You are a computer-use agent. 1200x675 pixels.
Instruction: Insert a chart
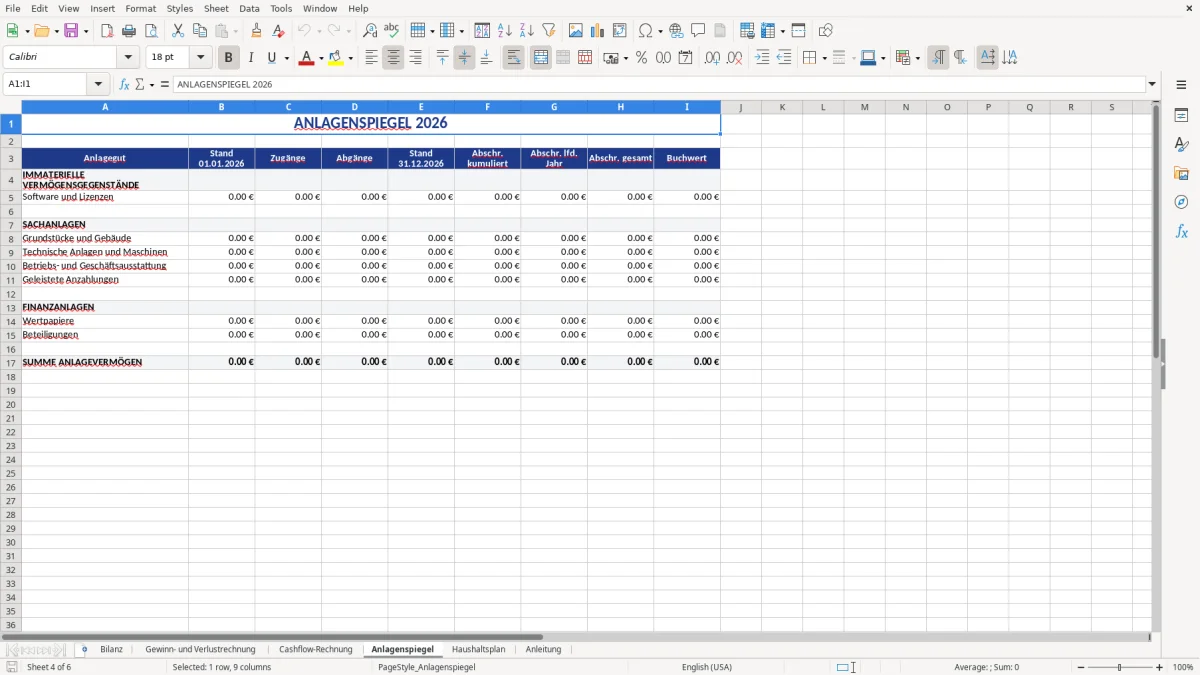point(597,29)
